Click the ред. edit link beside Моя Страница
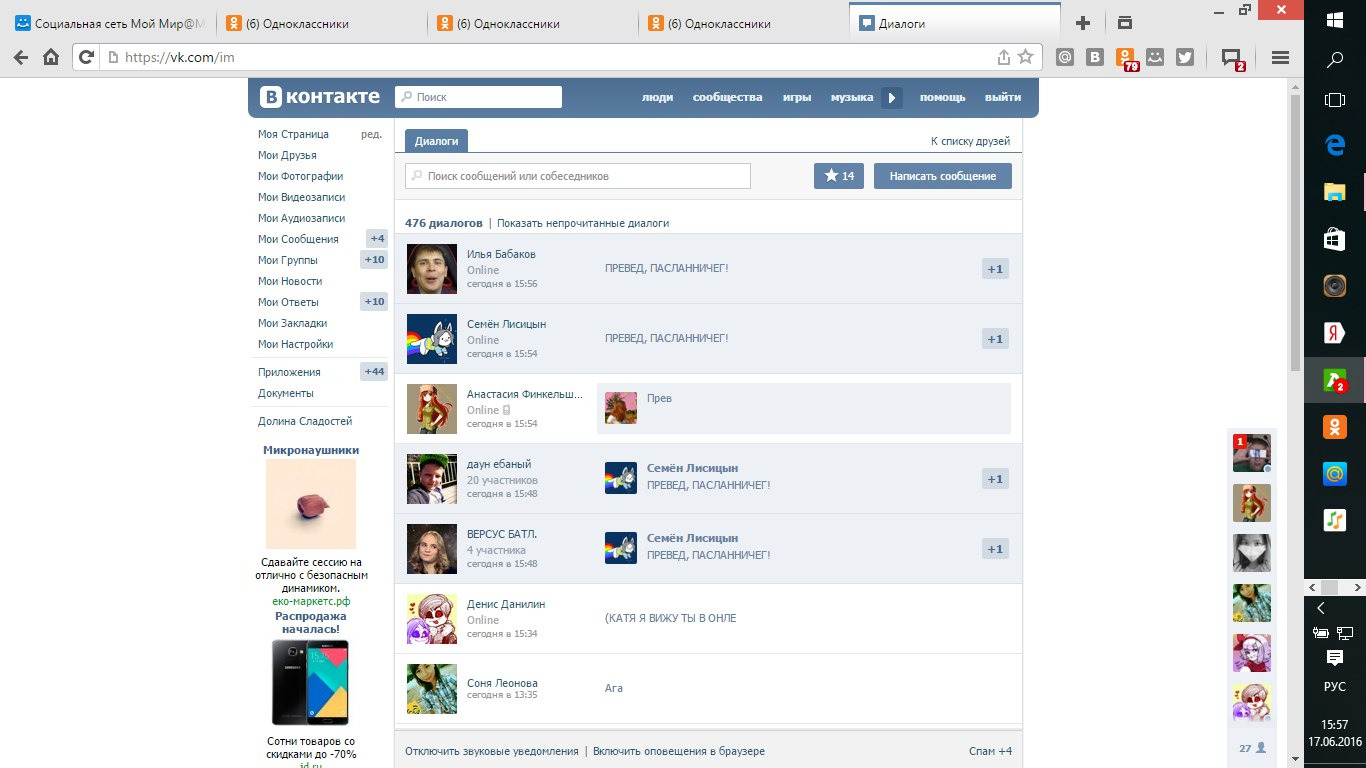1366x768 pixels. click(371, 134)
